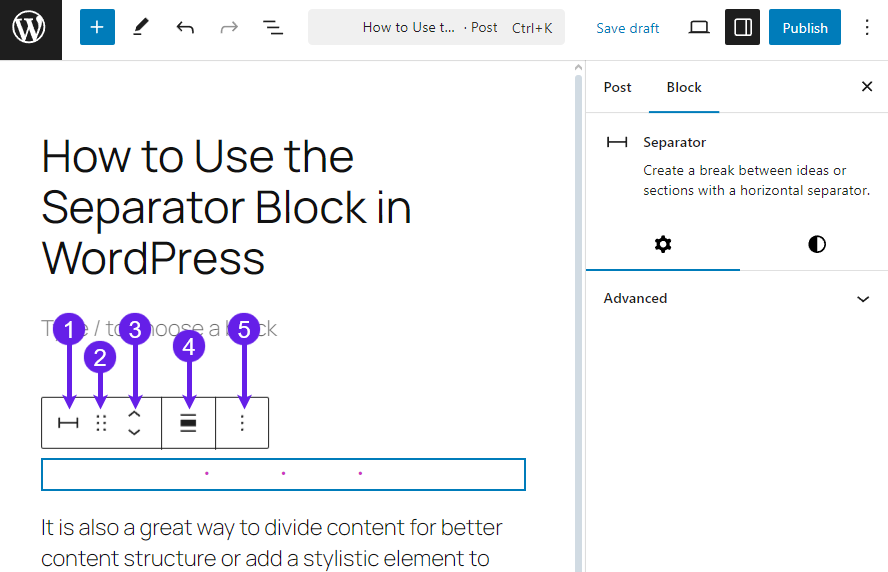Viewport: 888px width, 572px height.
Task: Open the command palette title bar
Action: (x=436, y=27)
